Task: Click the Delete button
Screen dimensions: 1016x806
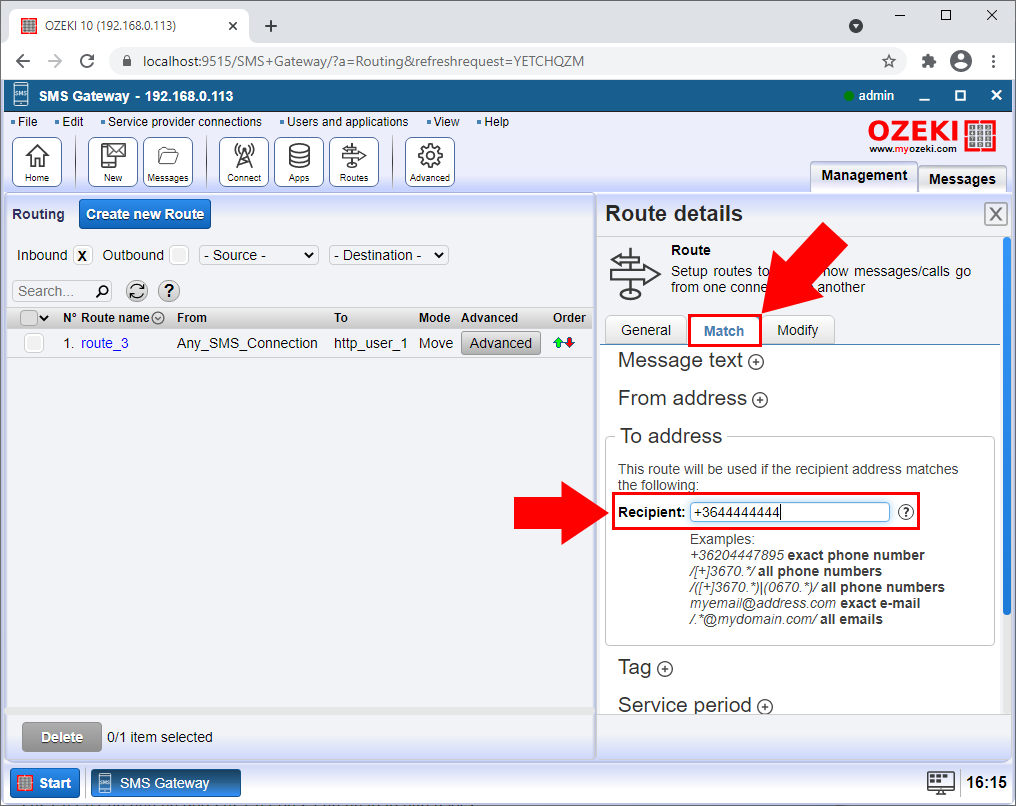Action: click(62, 737)
